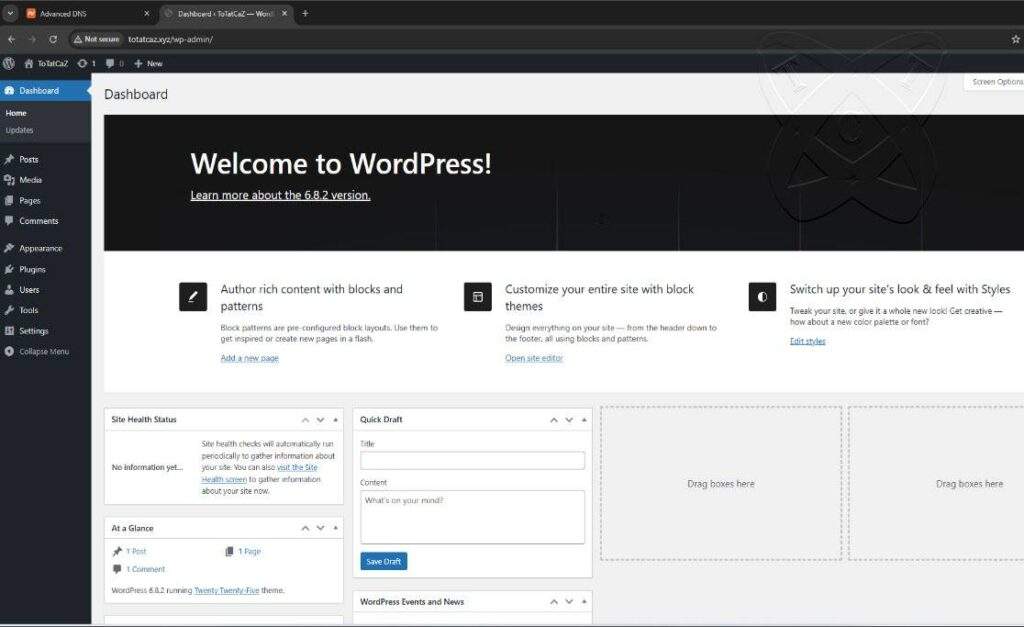Open the Updates submenu item
Screen dimensions: 1024x627
[19, 130]
